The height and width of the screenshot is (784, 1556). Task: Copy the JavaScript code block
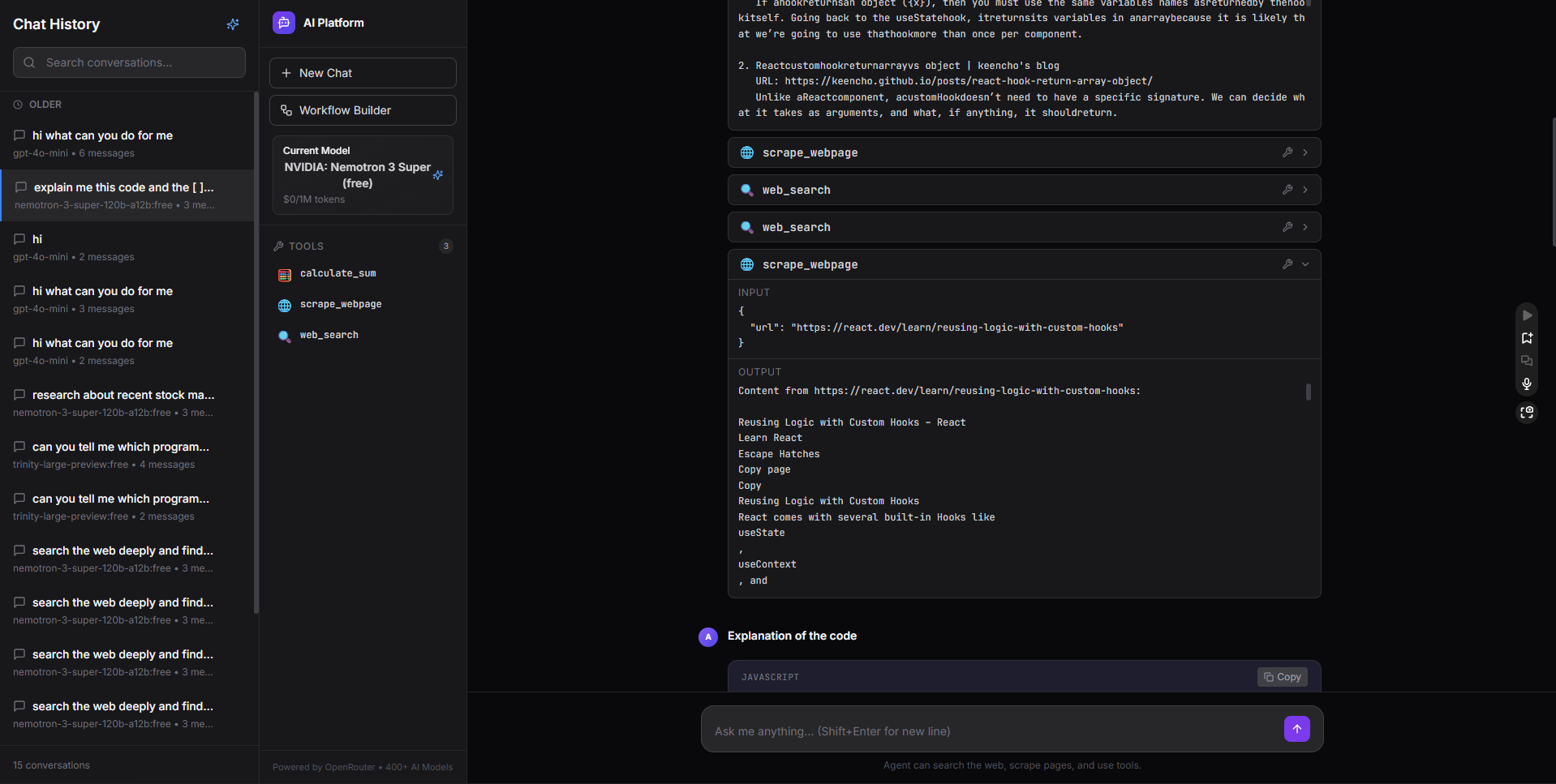1283,677
